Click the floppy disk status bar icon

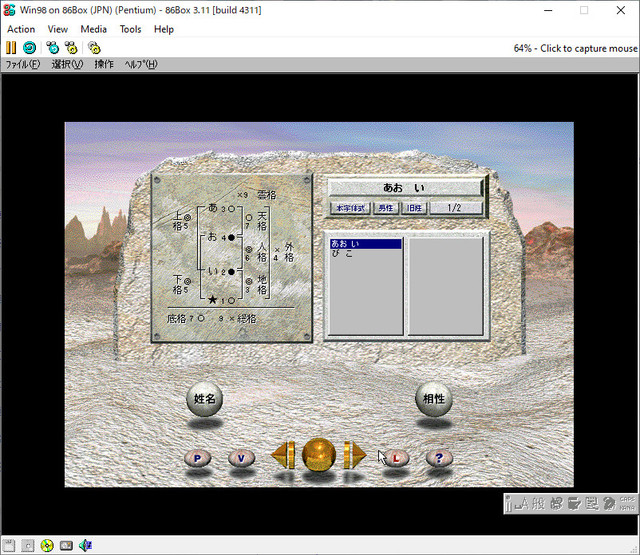[x=9, y=546]
